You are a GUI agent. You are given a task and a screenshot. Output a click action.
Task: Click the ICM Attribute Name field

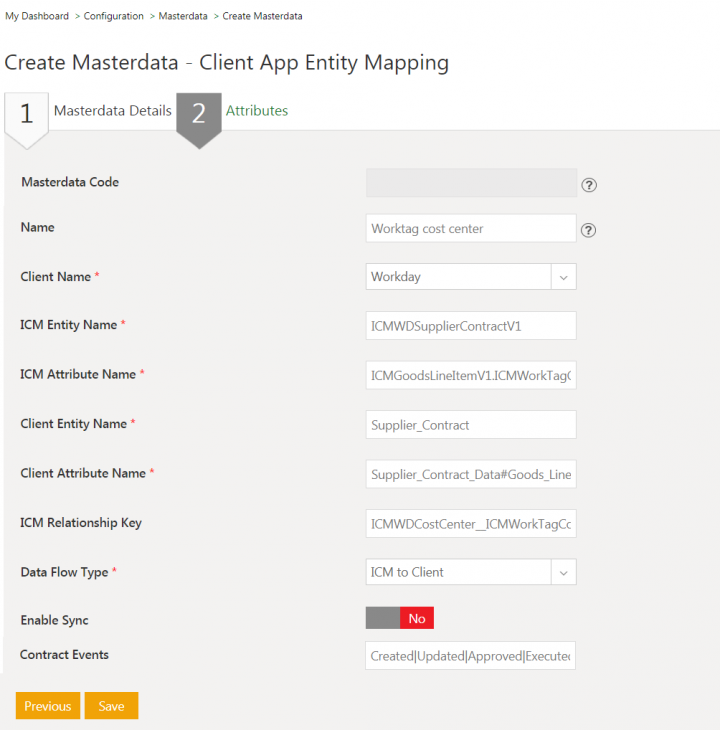pos(471,375)
